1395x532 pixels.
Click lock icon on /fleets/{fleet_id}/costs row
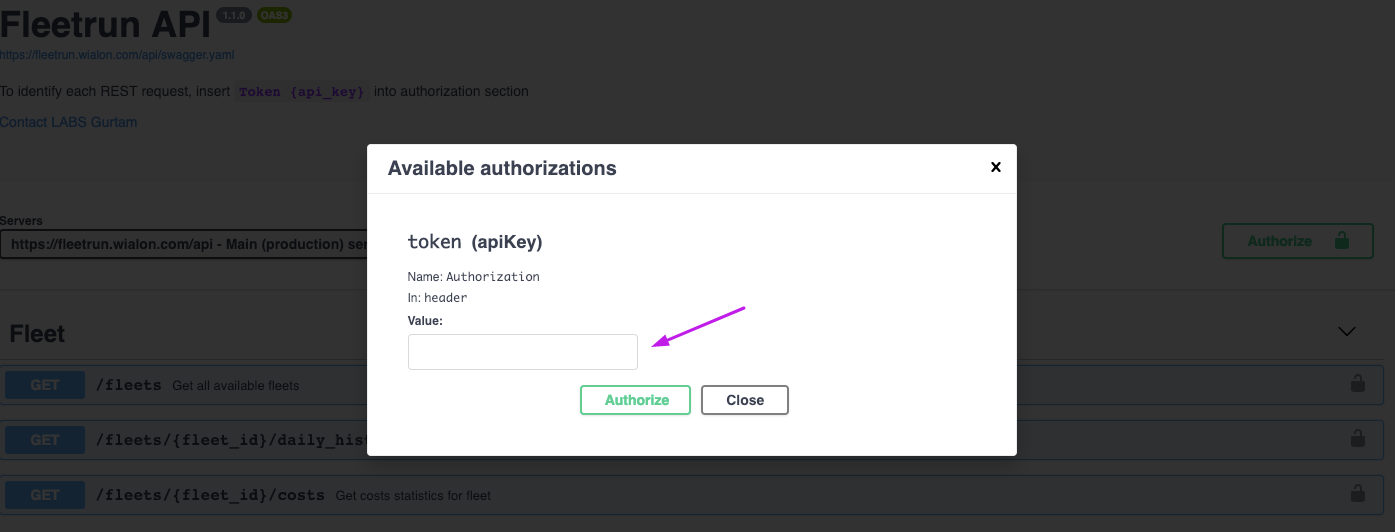[x=1357, y=494]
